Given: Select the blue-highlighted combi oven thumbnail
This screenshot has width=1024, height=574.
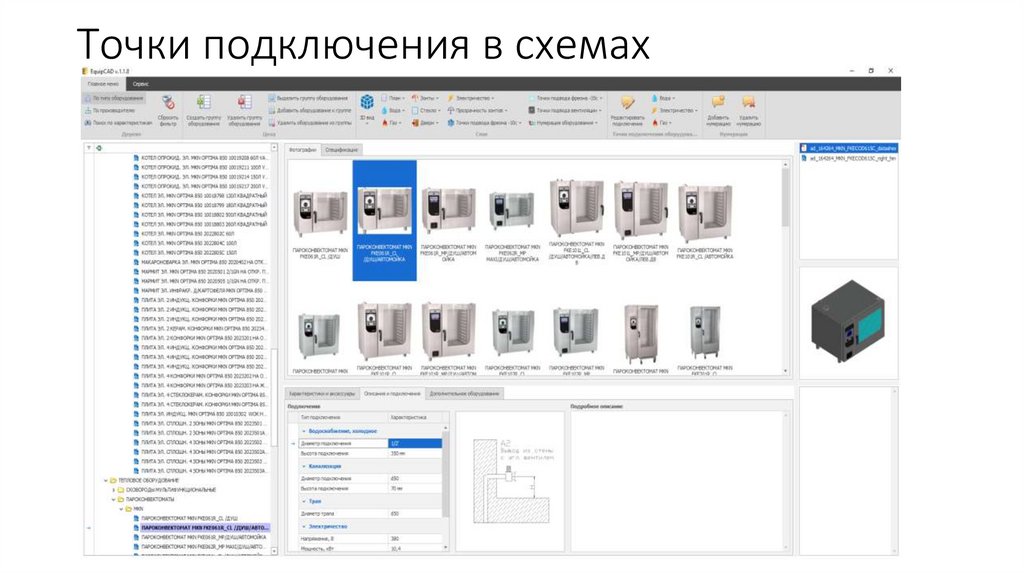Looking at the screenshot, I should (385, 221).
